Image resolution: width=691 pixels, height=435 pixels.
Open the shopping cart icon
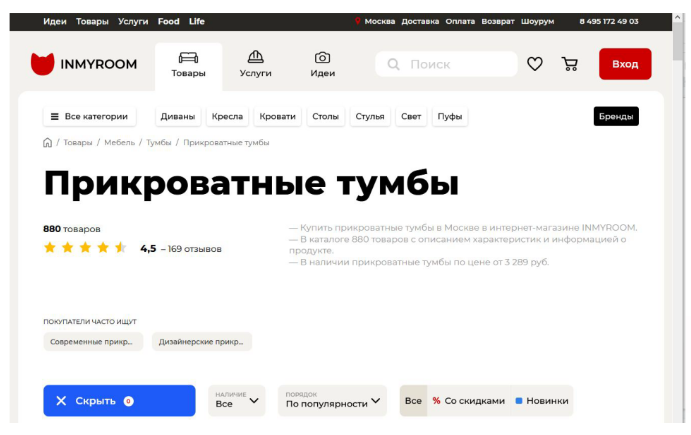pyautogui.click(x=570, y=64)
